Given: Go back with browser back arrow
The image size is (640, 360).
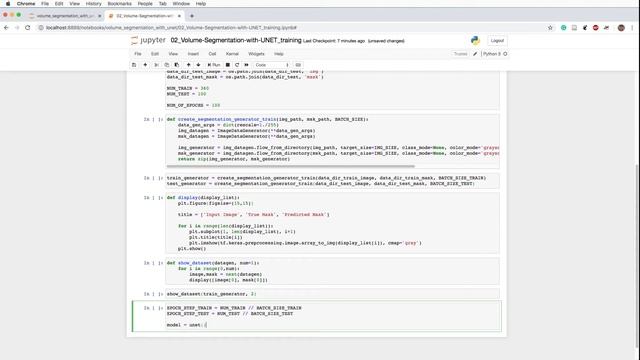Looking at the screenshot, I should tap(6, 28).
